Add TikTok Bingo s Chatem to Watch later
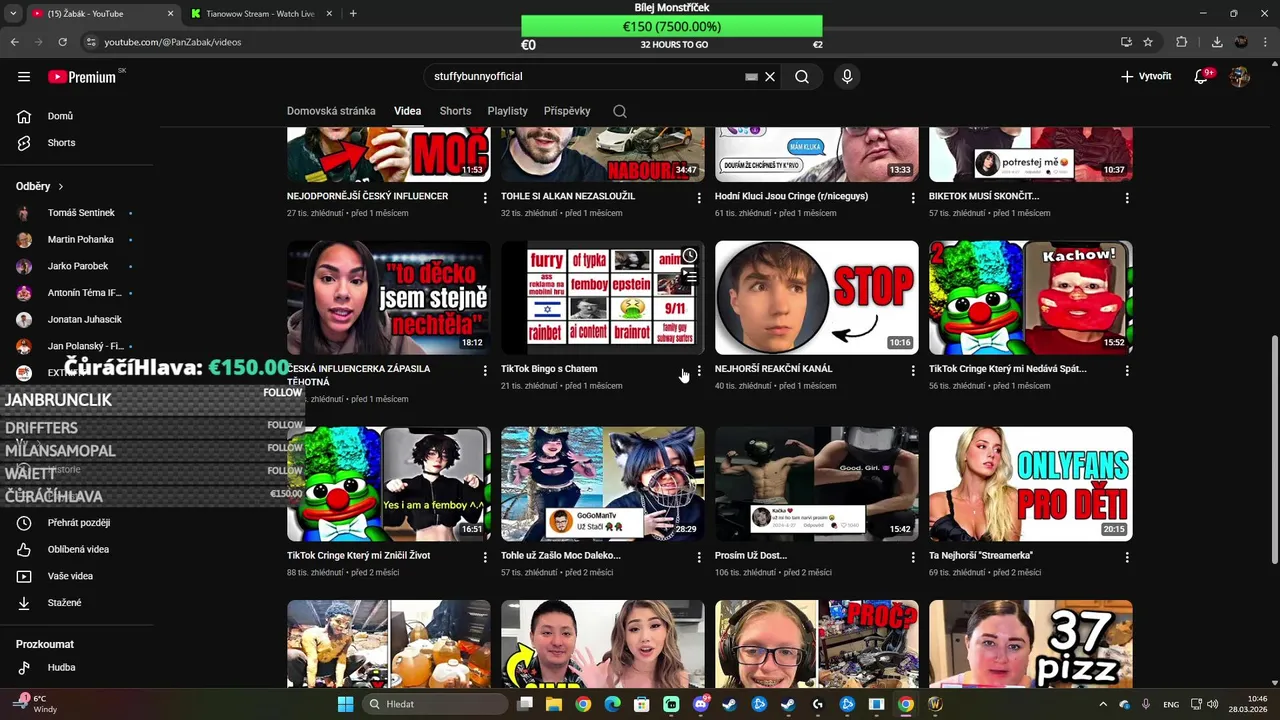The width and height of the screenshot is (1280, 720). [690, 256]
